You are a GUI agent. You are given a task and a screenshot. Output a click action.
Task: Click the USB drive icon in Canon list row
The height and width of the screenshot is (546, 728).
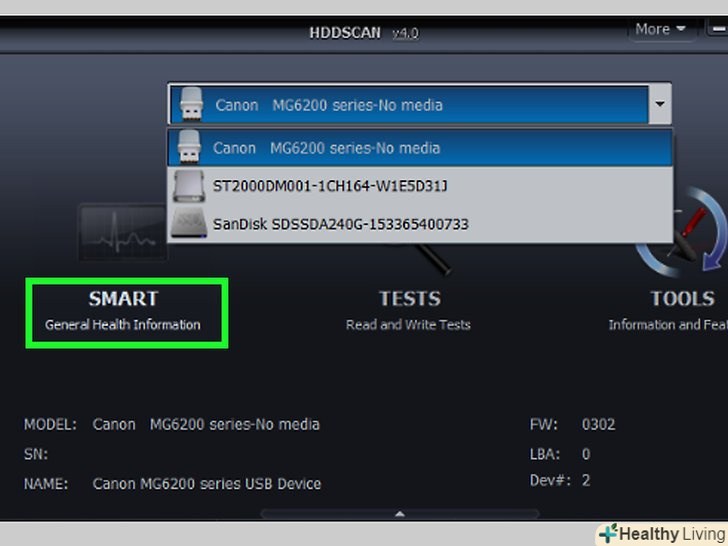tap(189, 147)
